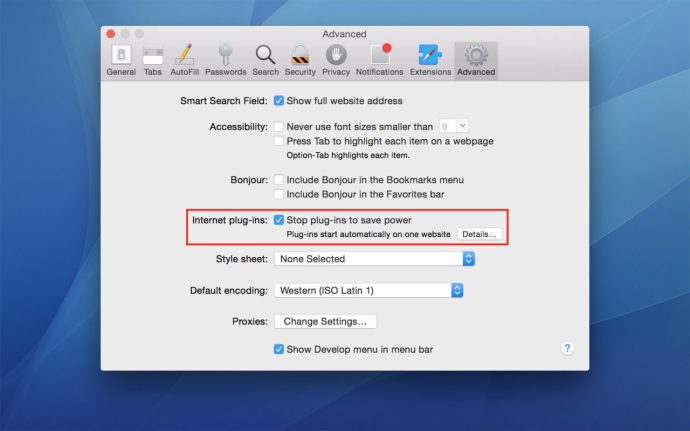Image resolution: width=690 pixels, height=431 pixels.
Task: Enable Never use font sizes smaller than
Action: pos(279,127)
